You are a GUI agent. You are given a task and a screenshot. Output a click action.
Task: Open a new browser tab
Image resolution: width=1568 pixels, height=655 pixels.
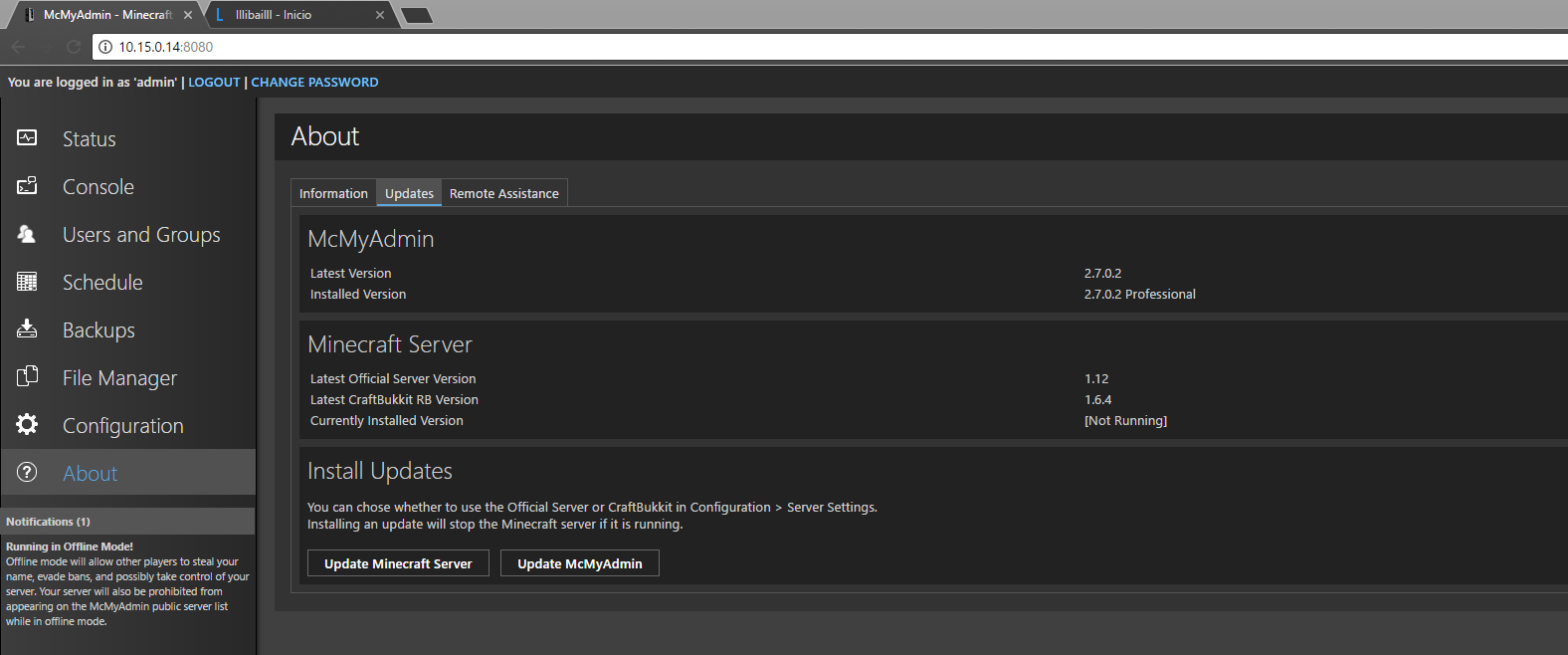coord(416,15)
